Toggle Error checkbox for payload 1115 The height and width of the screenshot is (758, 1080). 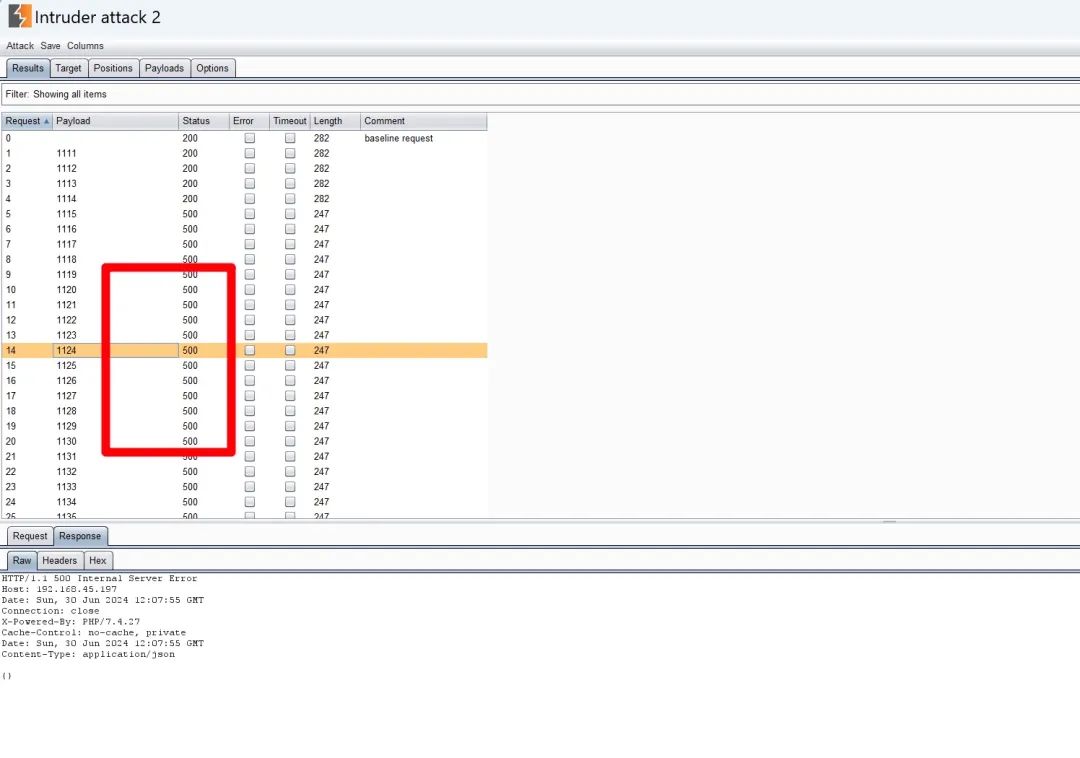coord(250,214)
